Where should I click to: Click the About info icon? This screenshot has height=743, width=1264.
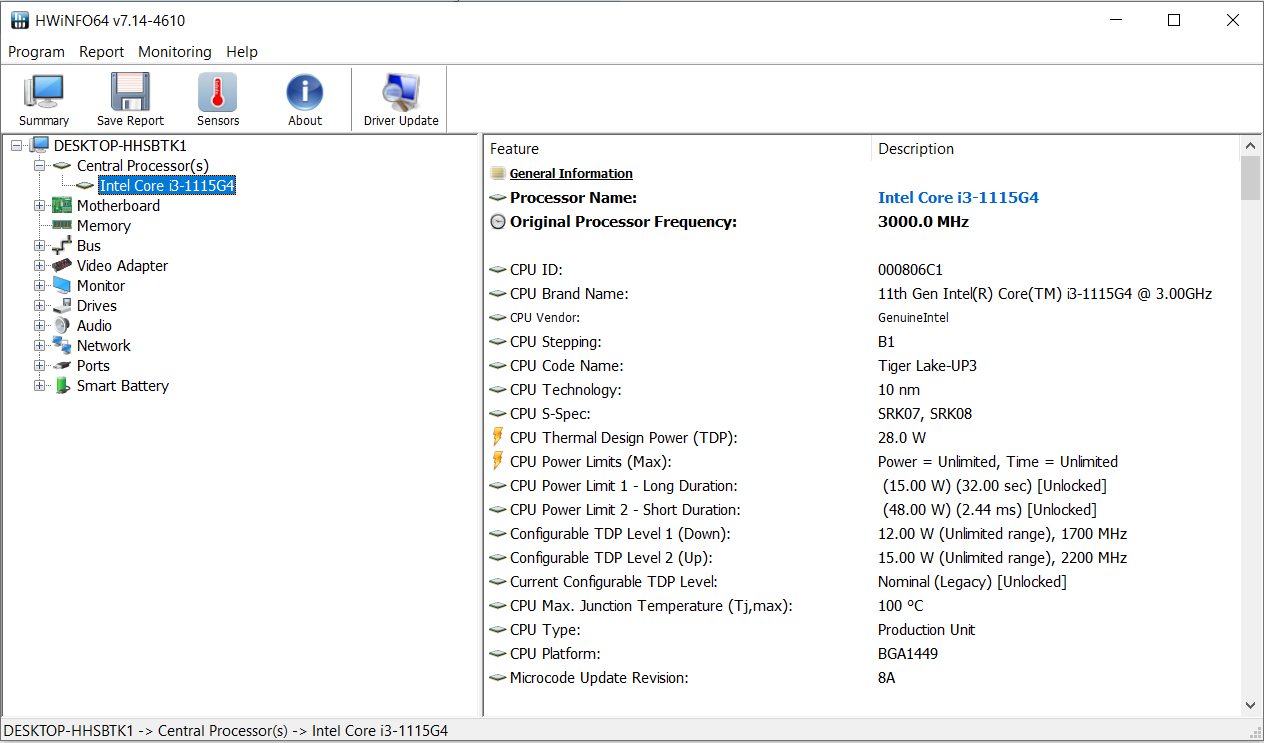305,94
